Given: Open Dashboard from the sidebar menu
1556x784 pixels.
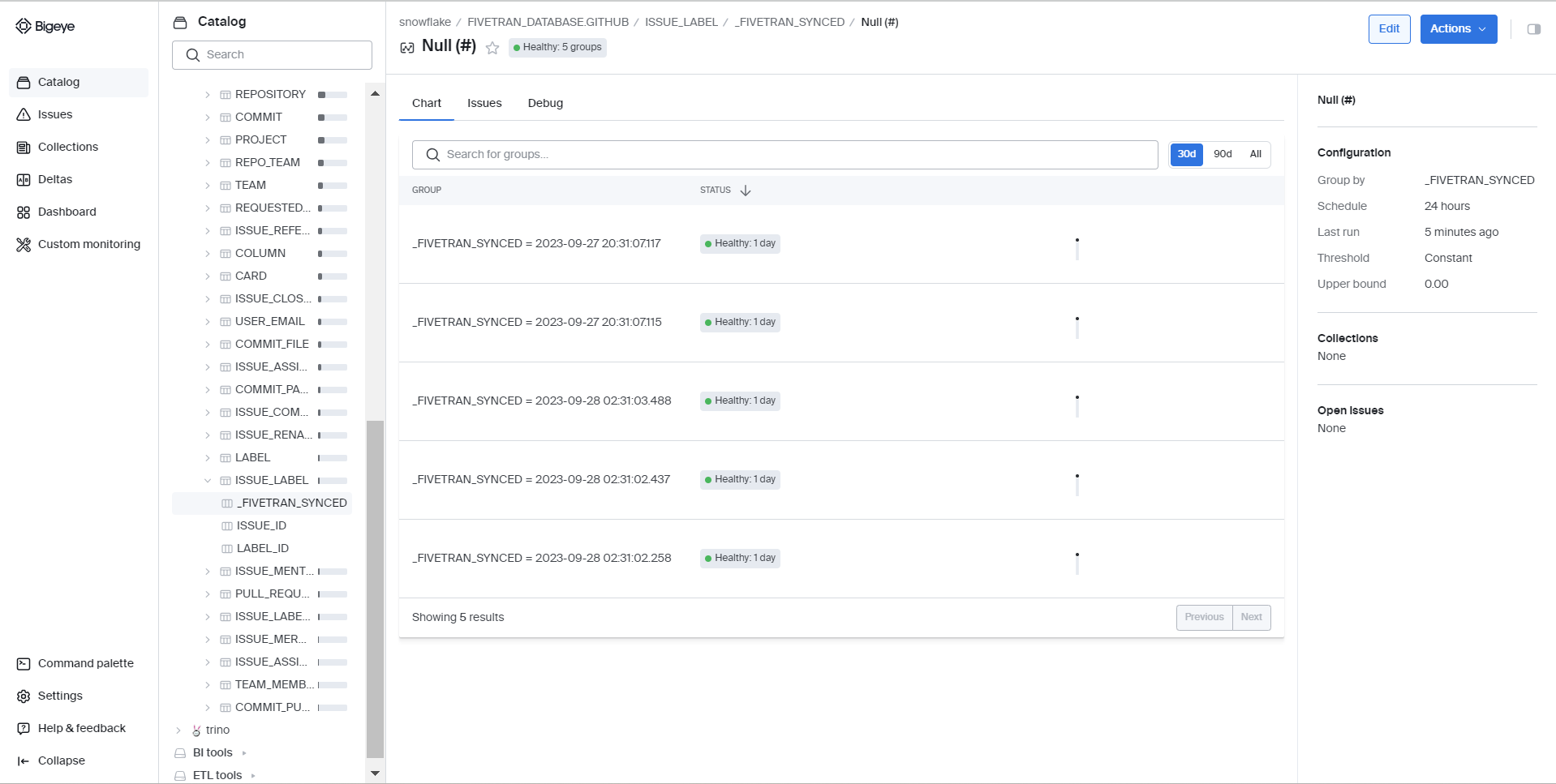Looking at the screenshot, I should tap(79, 212).
